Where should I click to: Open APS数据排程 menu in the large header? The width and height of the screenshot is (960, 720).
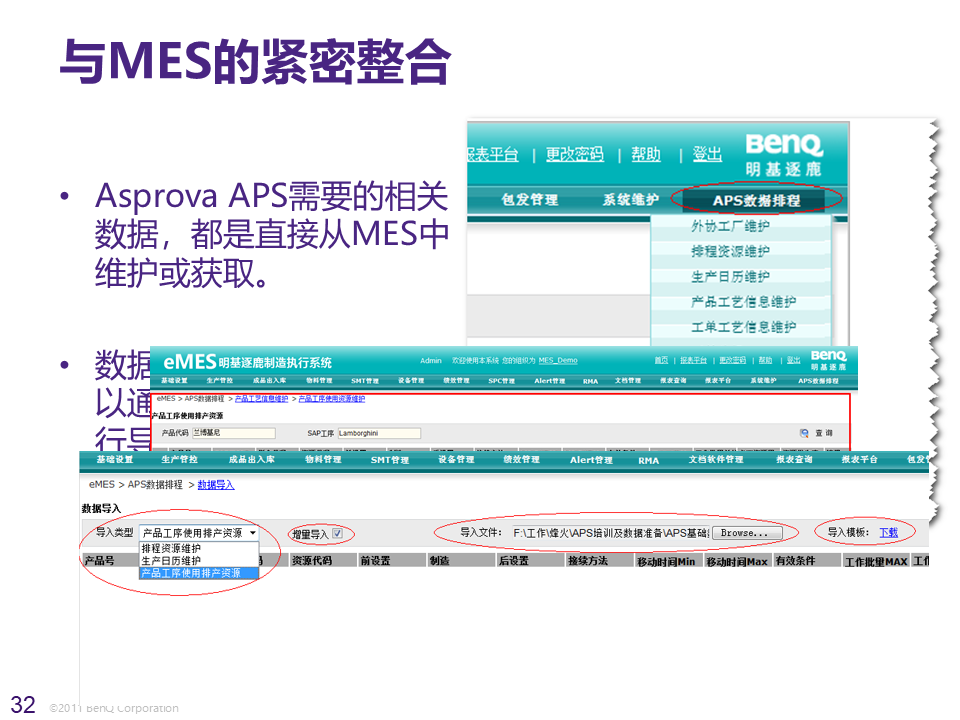(x=756, y=200)
